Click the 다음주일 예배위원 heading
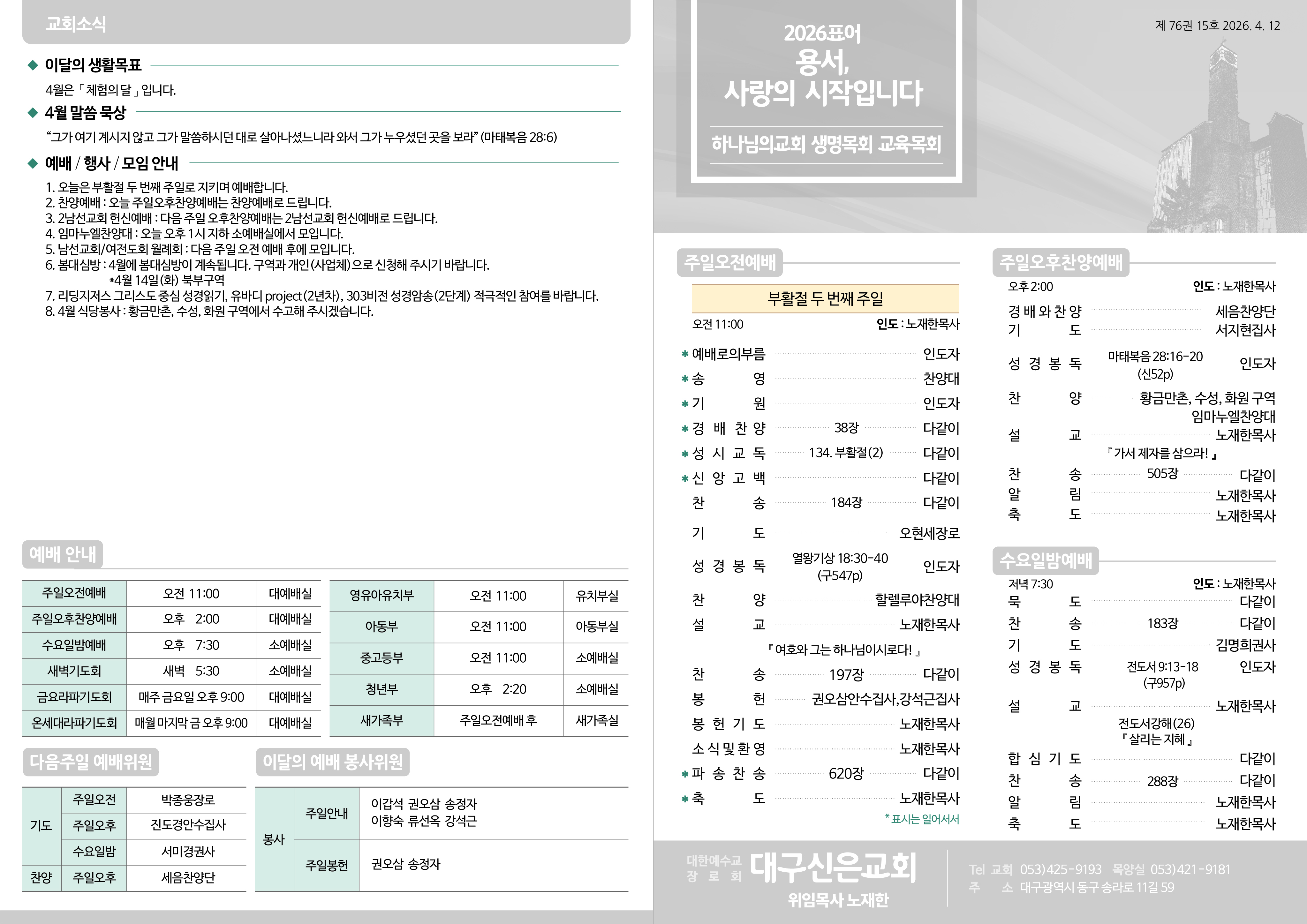Viewport: 1307px width, 924px height. pyautogui.click(x=91, y=762)
